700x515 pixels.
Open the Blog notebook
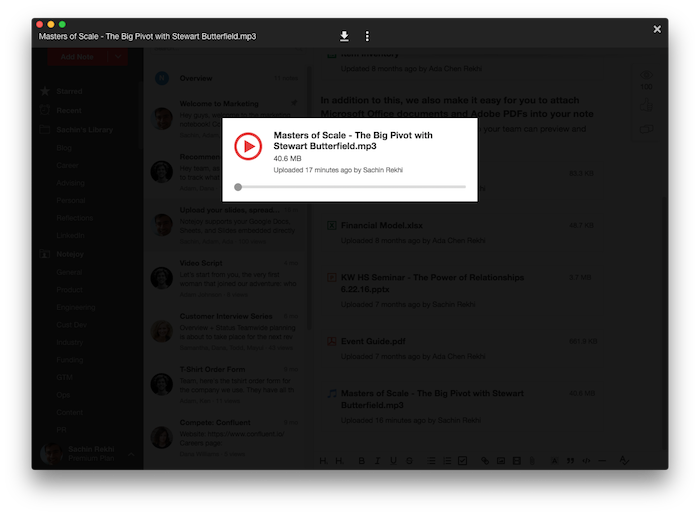click(x=64, y=148)
